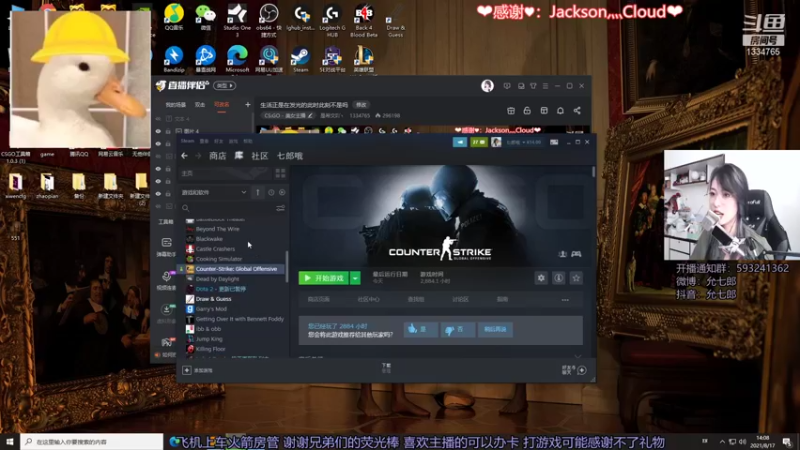Select Draw & Guess in the library list
This screenshot has height=450, width=800.
pyautogui.click(x=213, y=299)
